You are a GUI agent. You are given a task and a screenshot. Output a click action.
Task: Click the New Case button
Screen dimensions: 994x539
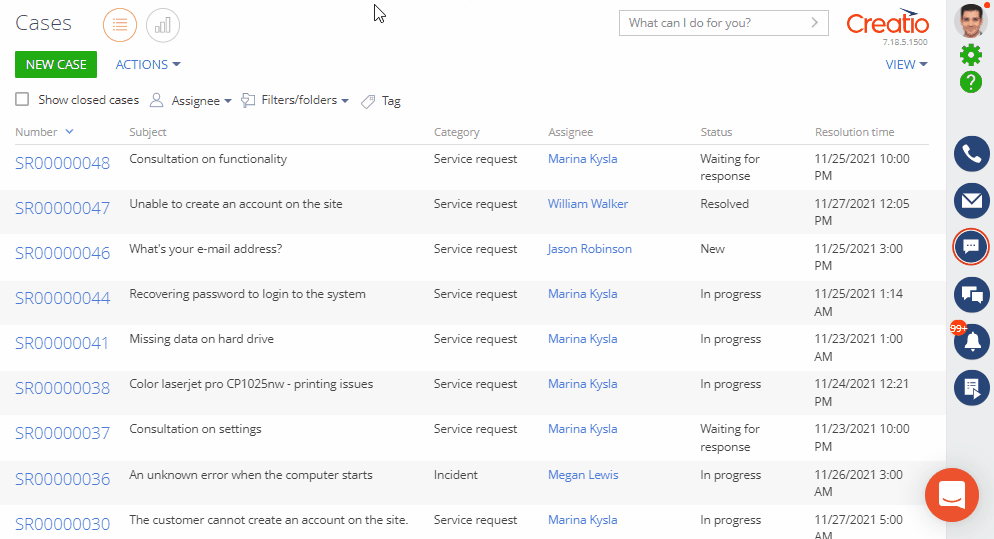56,65
